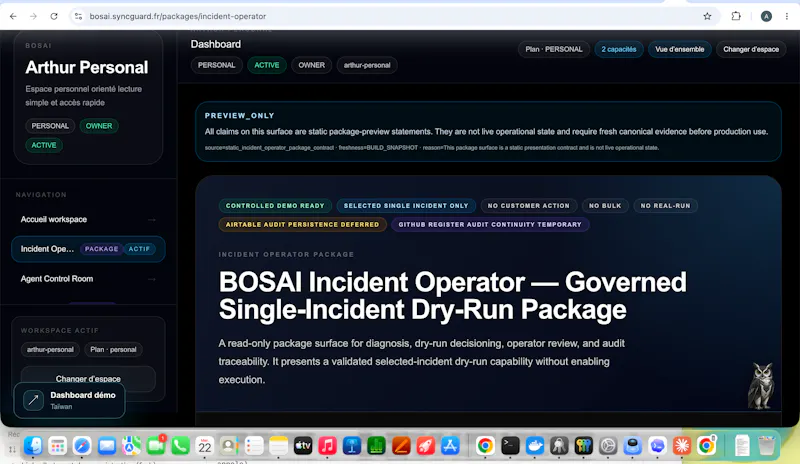This screenshot has width=800, height=464.
Task: Click the PREVIEW_ONLY banner heading
Action: click(x=240, y=116)
